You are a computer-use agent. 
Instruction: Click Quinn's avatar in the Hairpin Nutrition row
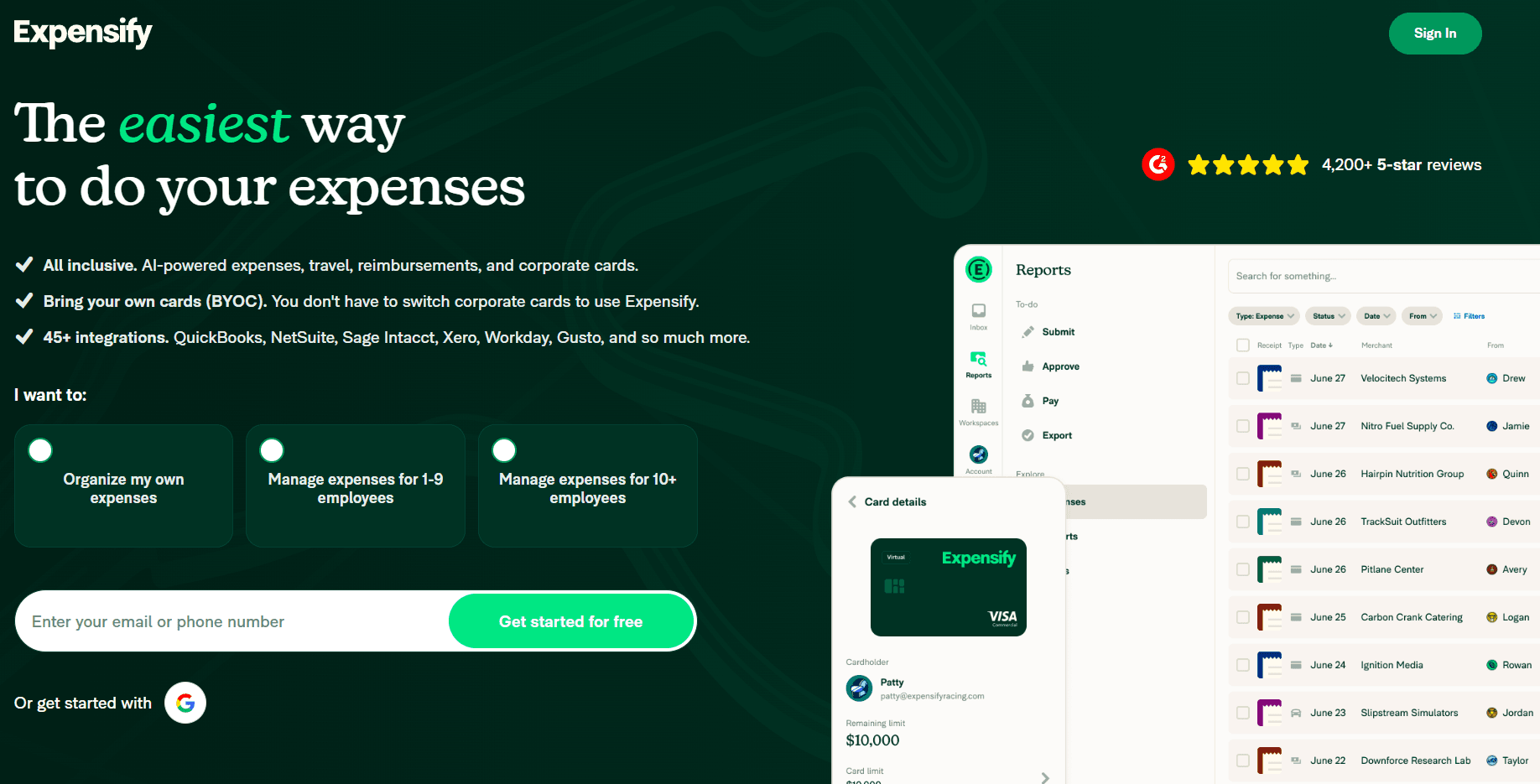tap(1492, 474)
